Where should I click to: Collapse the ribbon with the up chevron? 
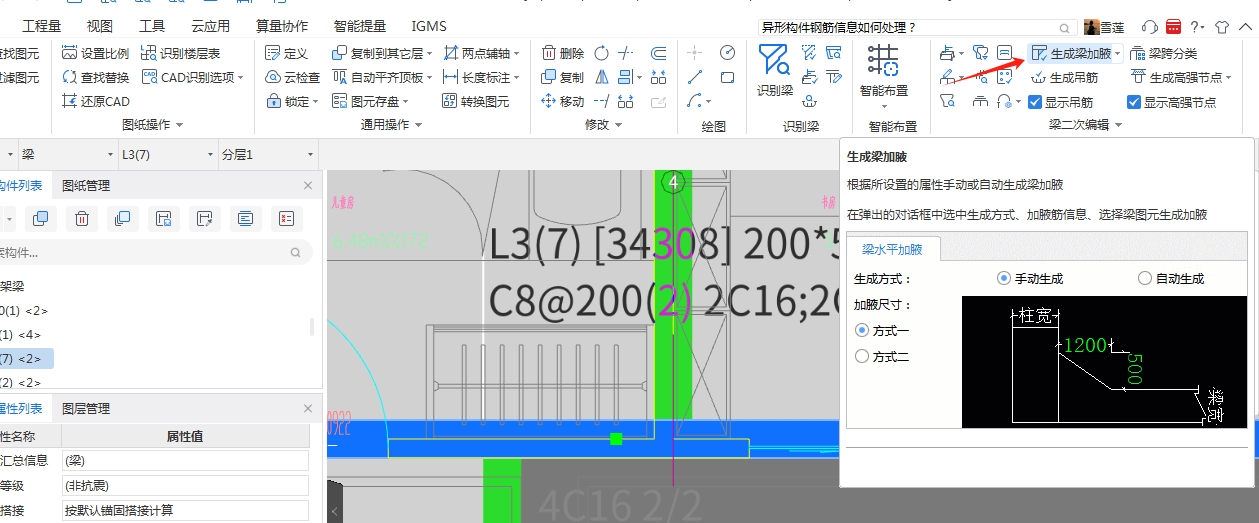[x=1246, y=26]
